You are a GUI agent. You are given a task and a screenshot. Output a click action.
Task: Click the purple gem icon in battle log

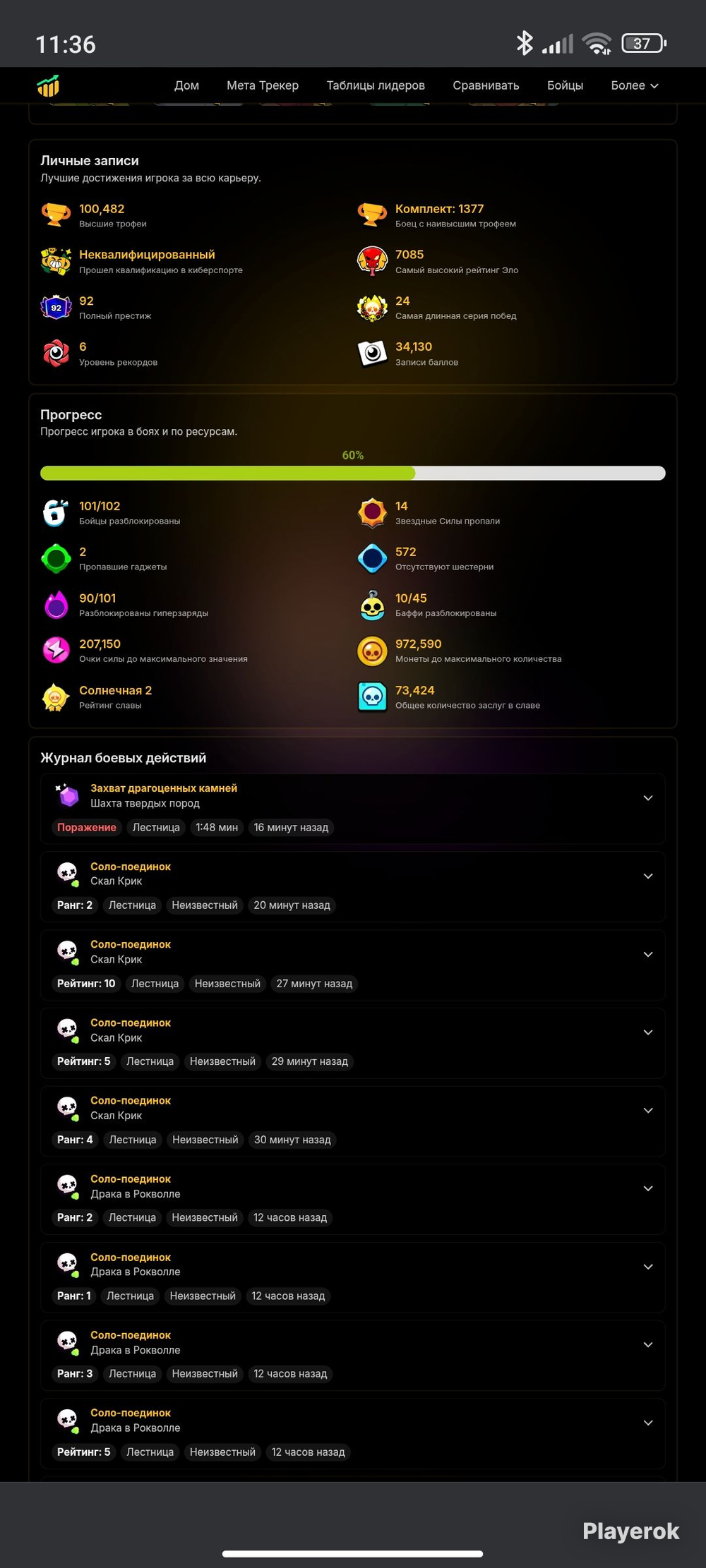68,795
